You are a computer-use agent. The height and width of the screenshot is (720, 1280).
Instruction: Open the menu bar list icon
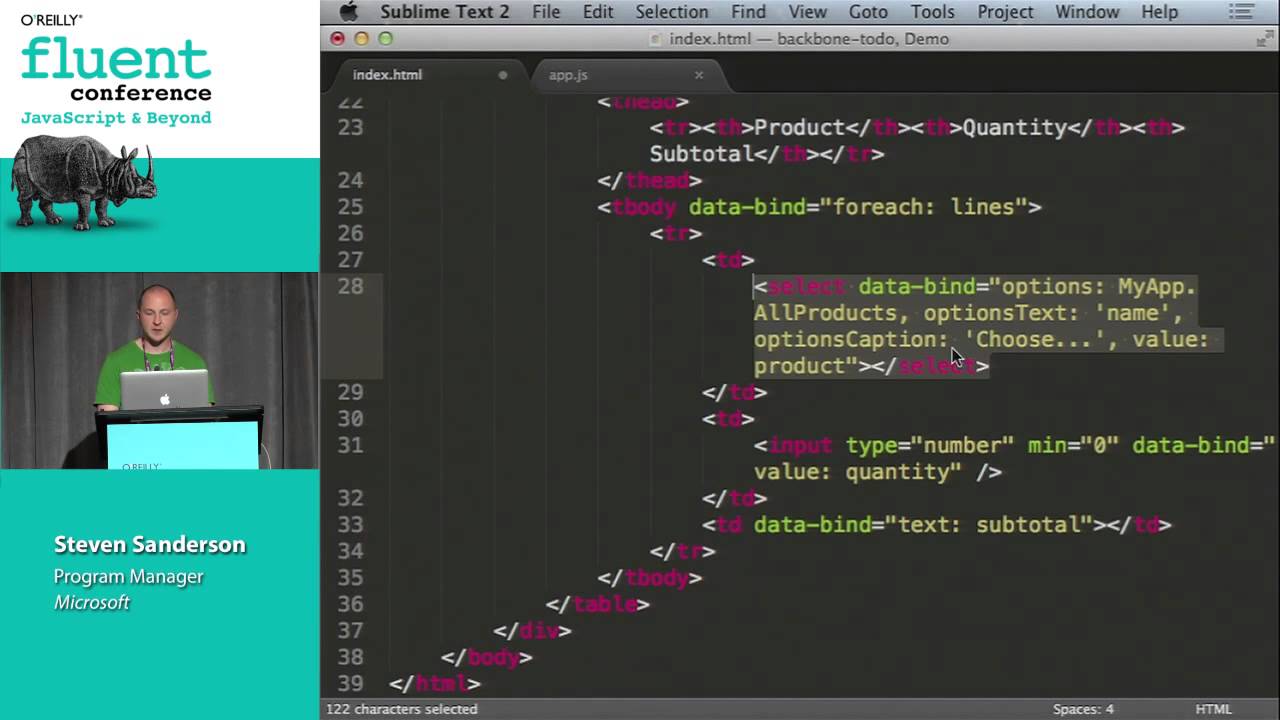pos(1242,12)
